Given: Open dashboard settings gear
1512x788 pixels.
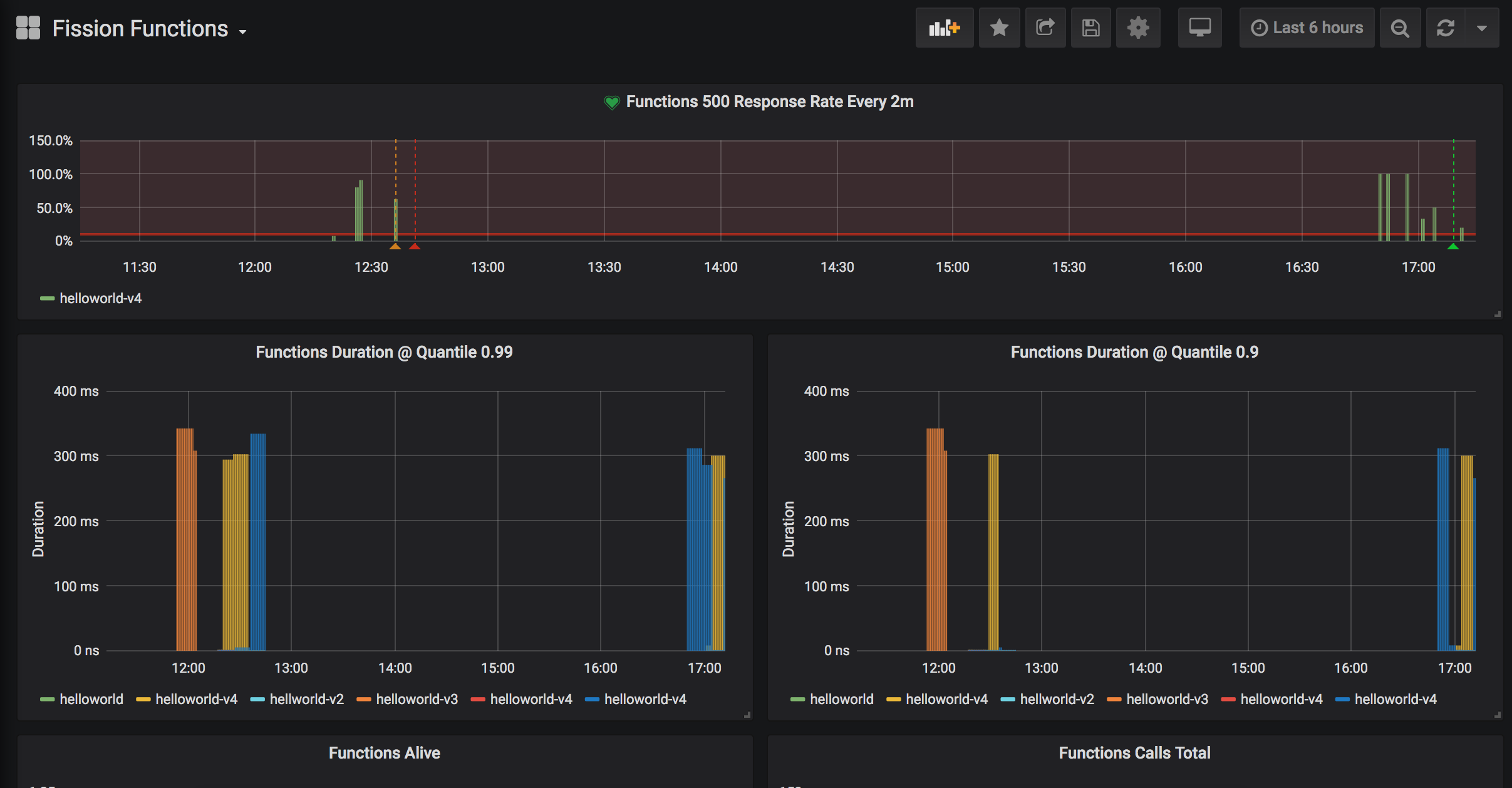Looking at the screenshot, I should (1137, 28).
